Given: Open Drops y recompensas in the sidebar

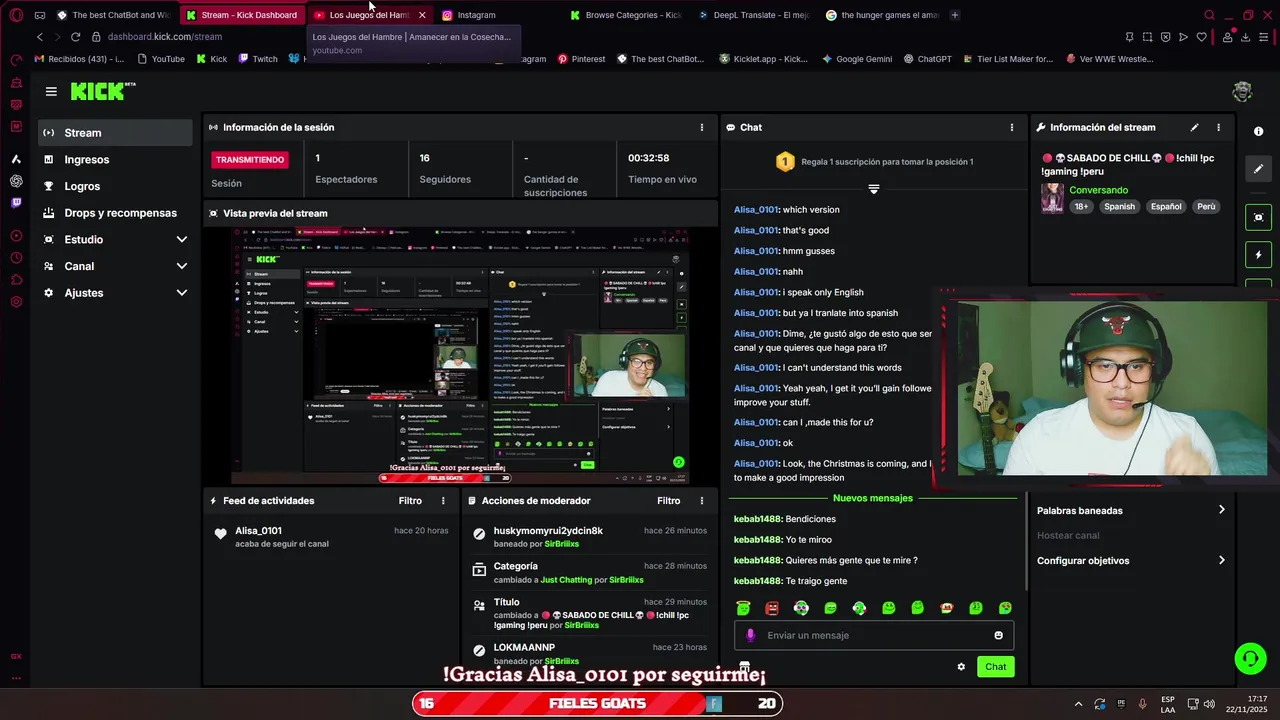Looking at the screenshot, I should [115, 213].
